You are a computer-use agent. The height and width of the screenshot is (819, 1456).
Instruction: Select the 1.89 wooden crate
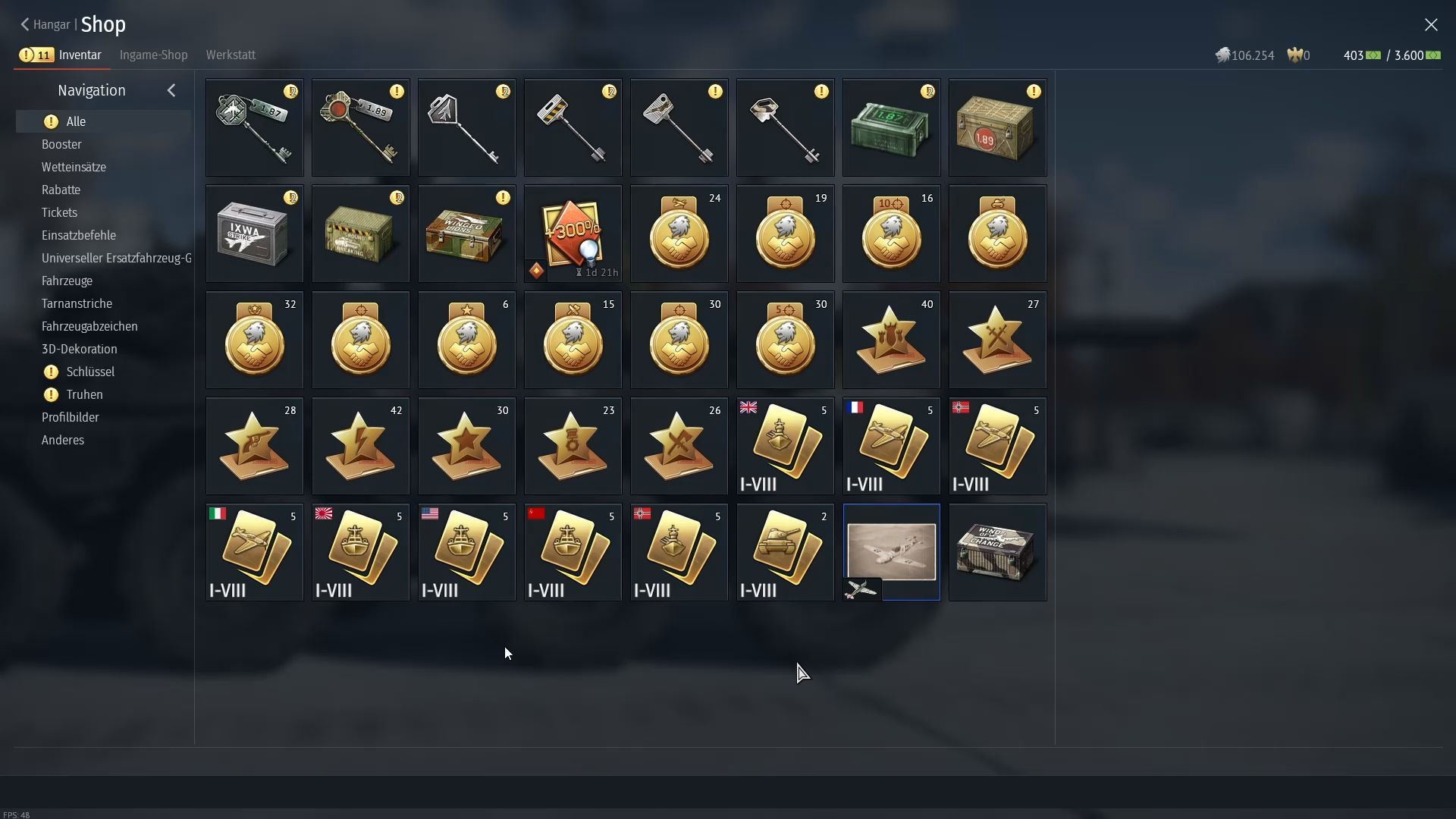tap(997, 127)
